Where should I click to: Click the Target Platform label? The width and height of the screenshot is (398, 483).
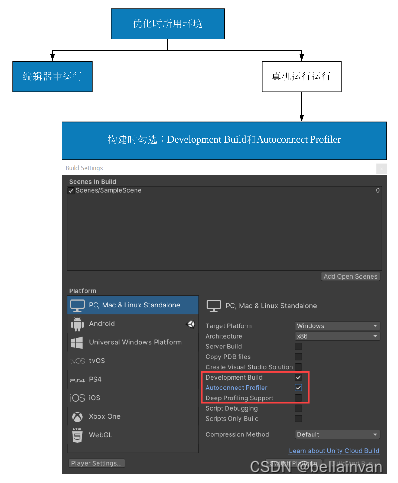click(x=229, y=326)
